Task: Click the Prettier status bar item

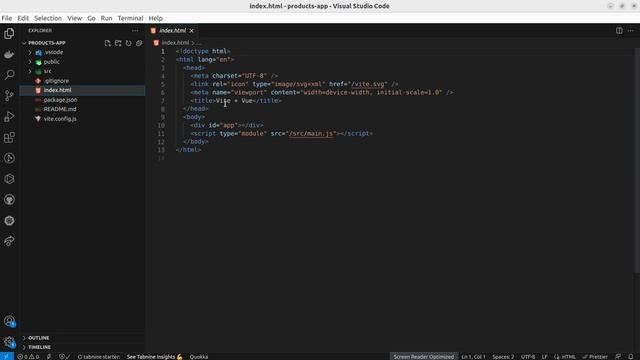Action: coord(595,356)
